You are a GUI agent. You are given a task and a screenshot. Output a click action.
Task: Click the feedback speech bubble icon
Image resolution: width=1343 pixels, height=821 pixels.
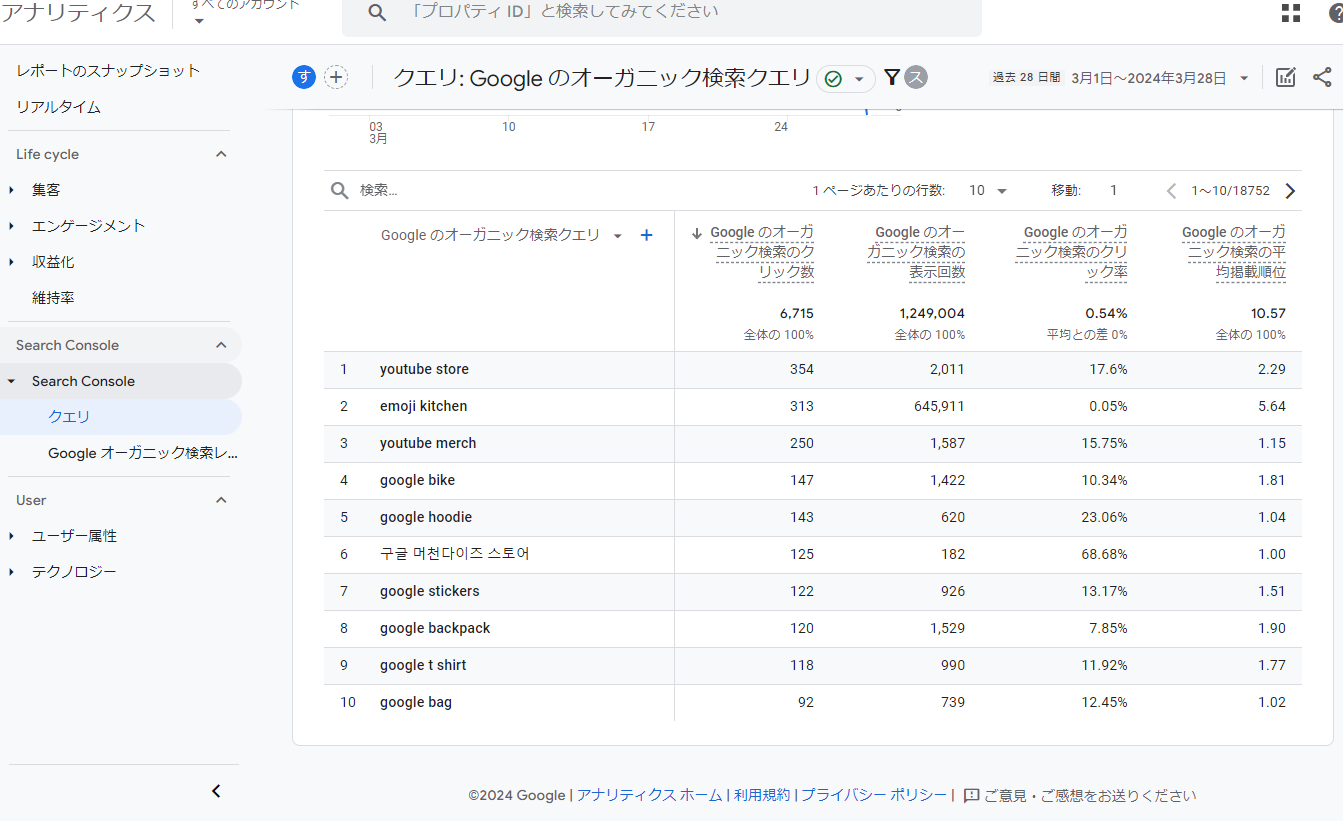click(971, 796)
